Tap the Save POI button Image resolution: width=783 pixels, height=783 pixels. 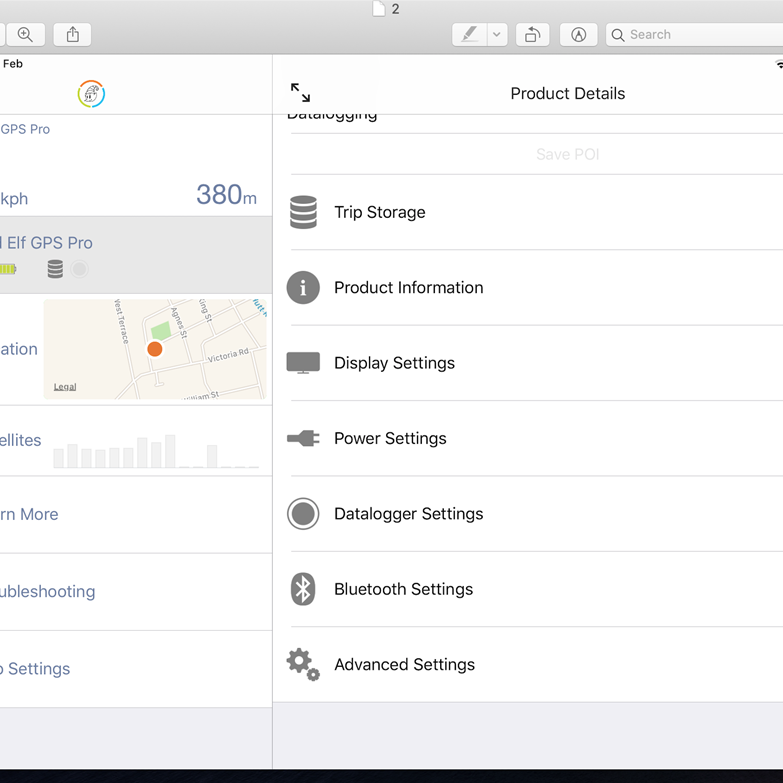(567, 154)
